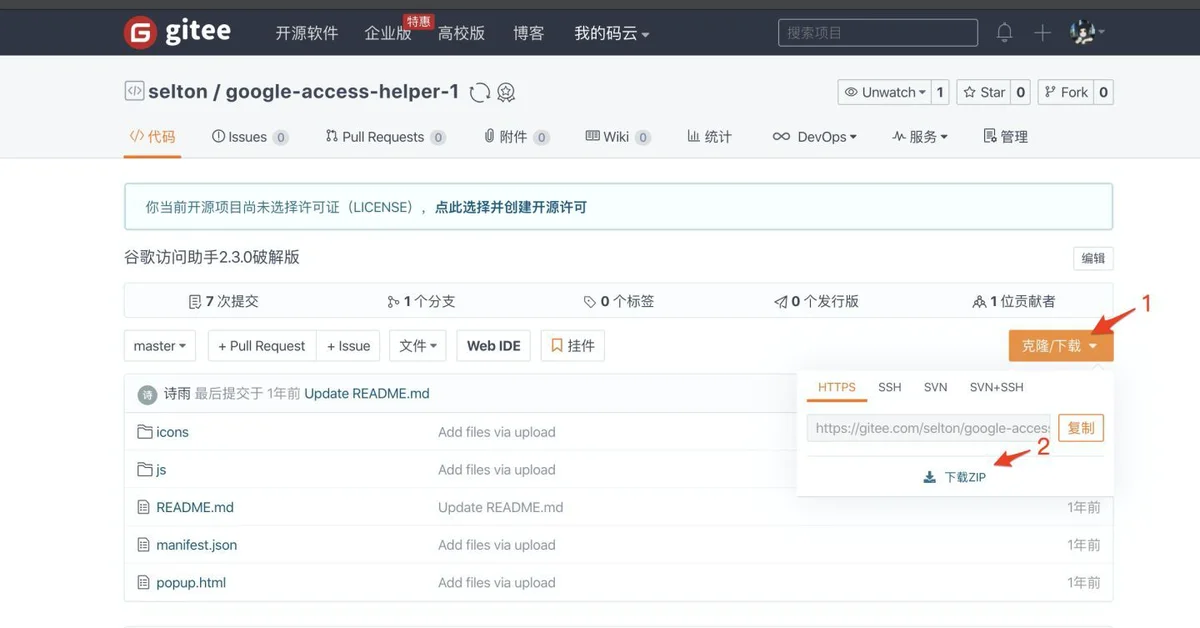Open the selton owner link
This screenshot has height=628, width=1200.
click(x=178, y=92)
